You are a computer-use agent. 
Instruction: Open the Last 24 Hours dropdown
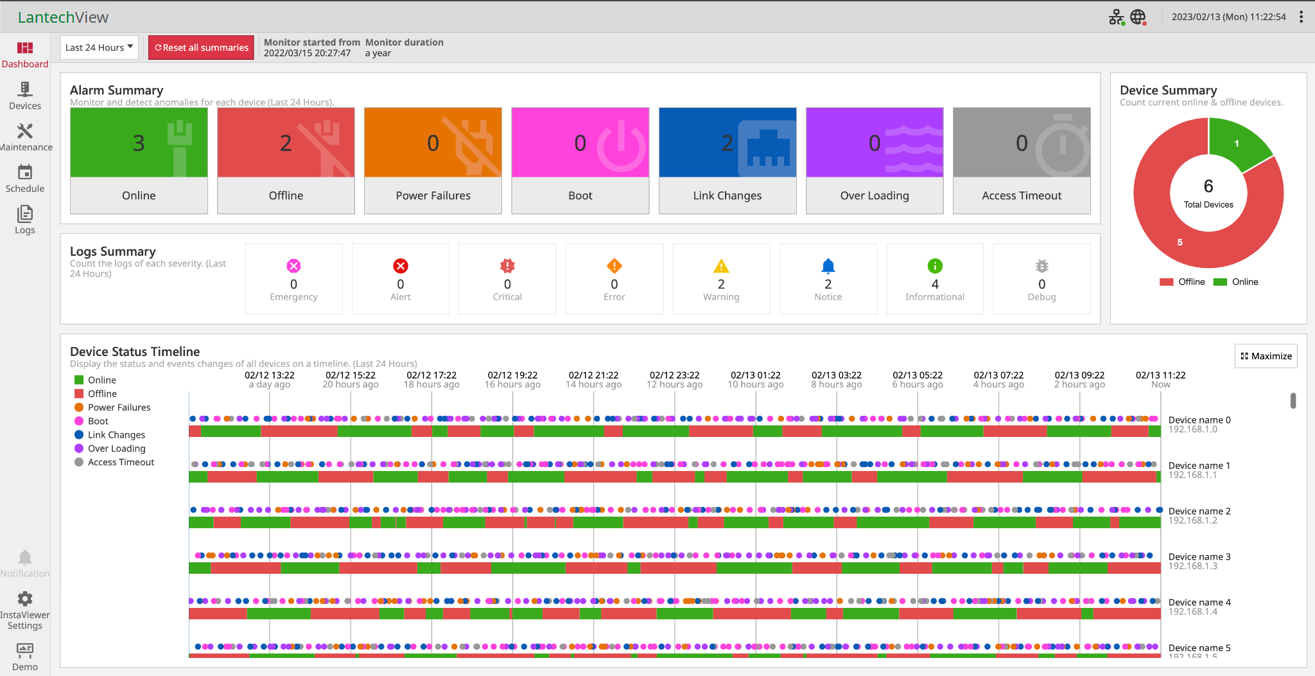pyautogui.click(x=99, y=47)
